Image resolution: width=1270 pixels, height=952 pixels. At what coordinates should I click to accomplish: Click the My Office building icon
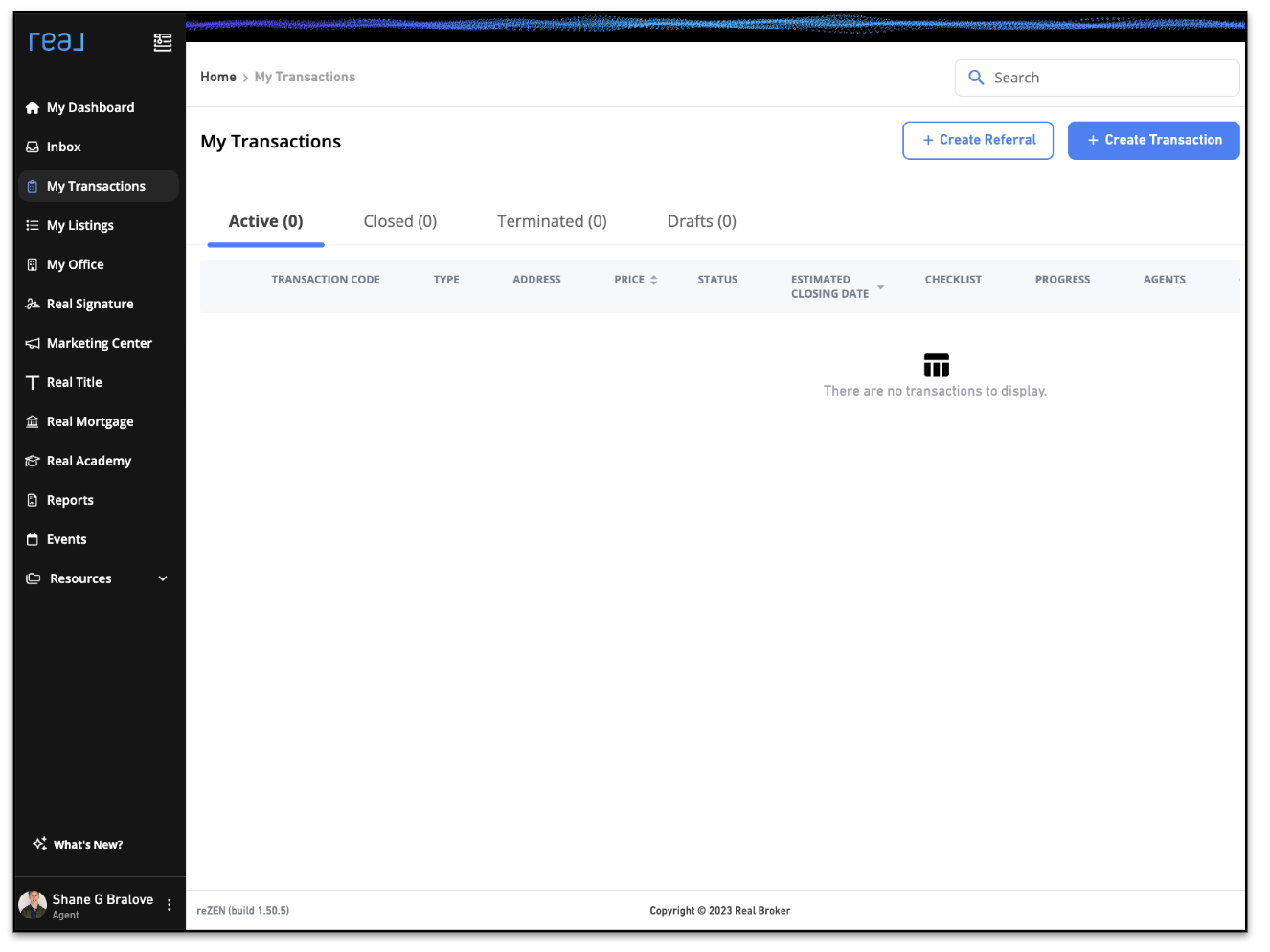[x=33, y=265]
